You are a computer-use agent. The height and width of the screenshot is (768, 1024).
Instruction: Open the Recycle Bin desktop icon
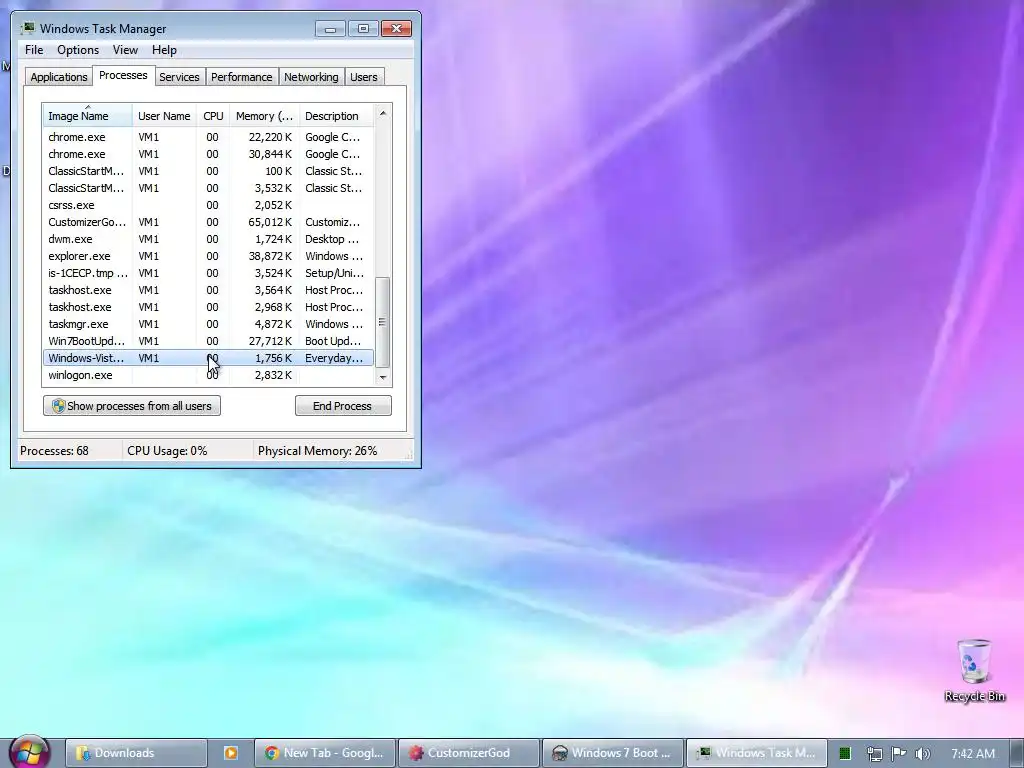click(x=974, y=670)
